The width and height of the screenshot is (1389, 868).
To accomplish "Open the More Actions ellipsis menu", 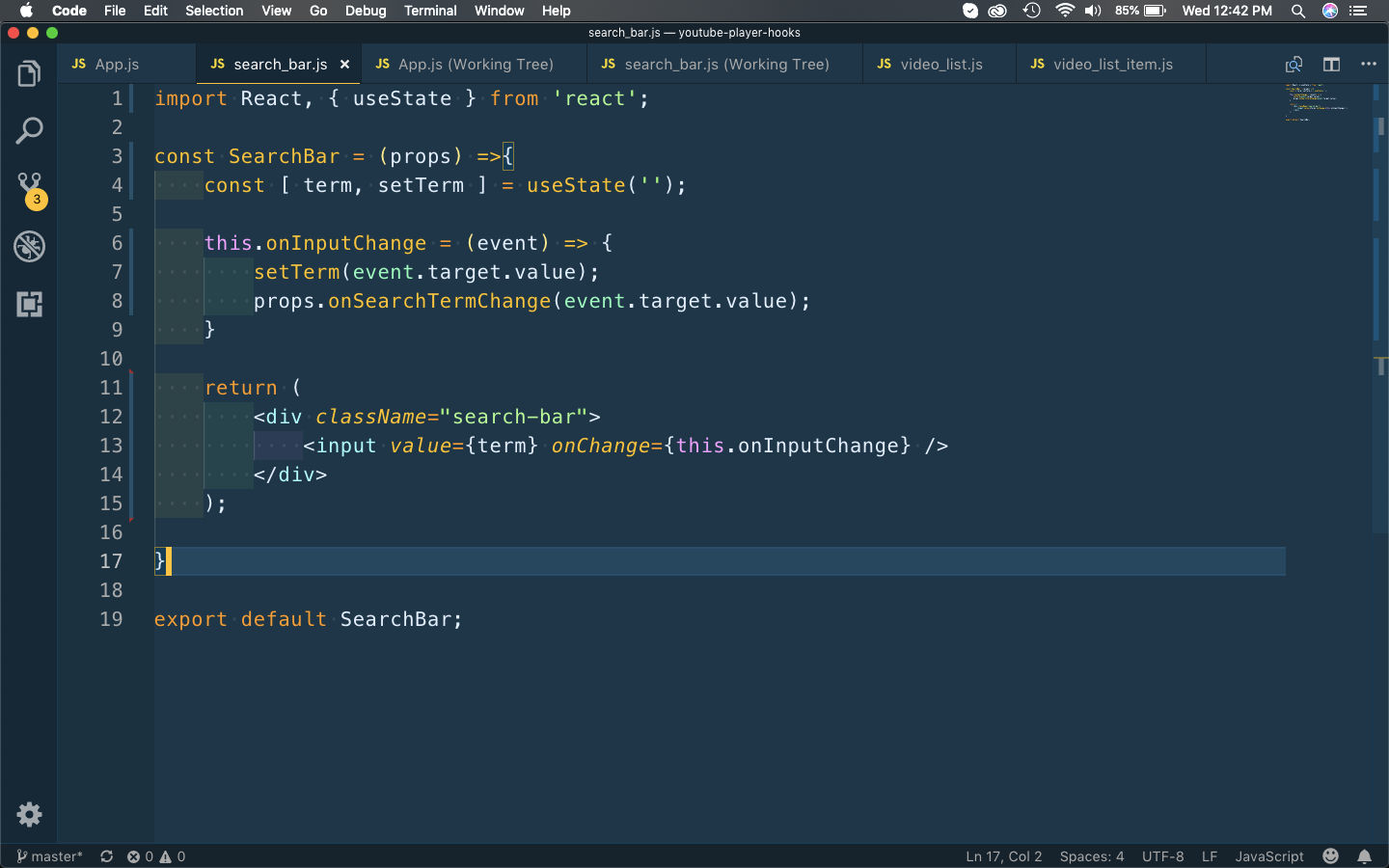I will 1369,65.
